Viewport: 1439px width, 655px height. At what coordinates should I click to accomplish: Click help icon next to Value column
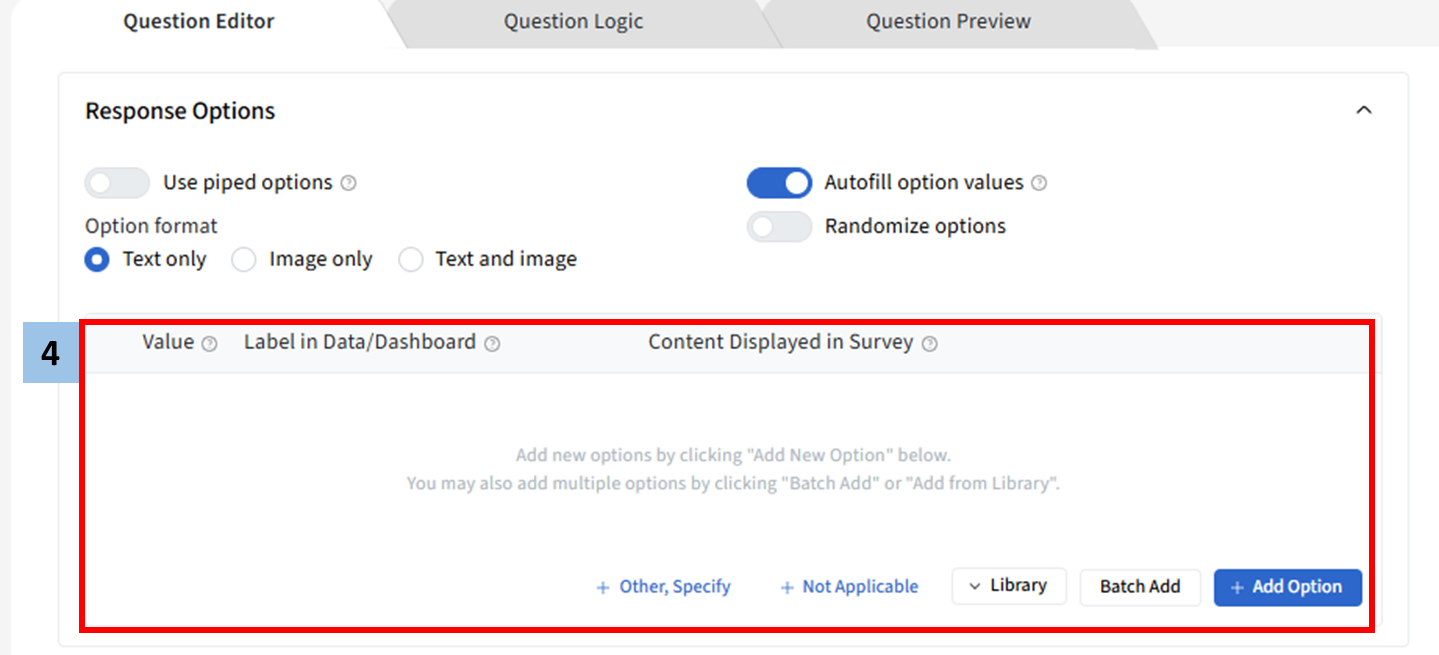click(x=209, y=343)
